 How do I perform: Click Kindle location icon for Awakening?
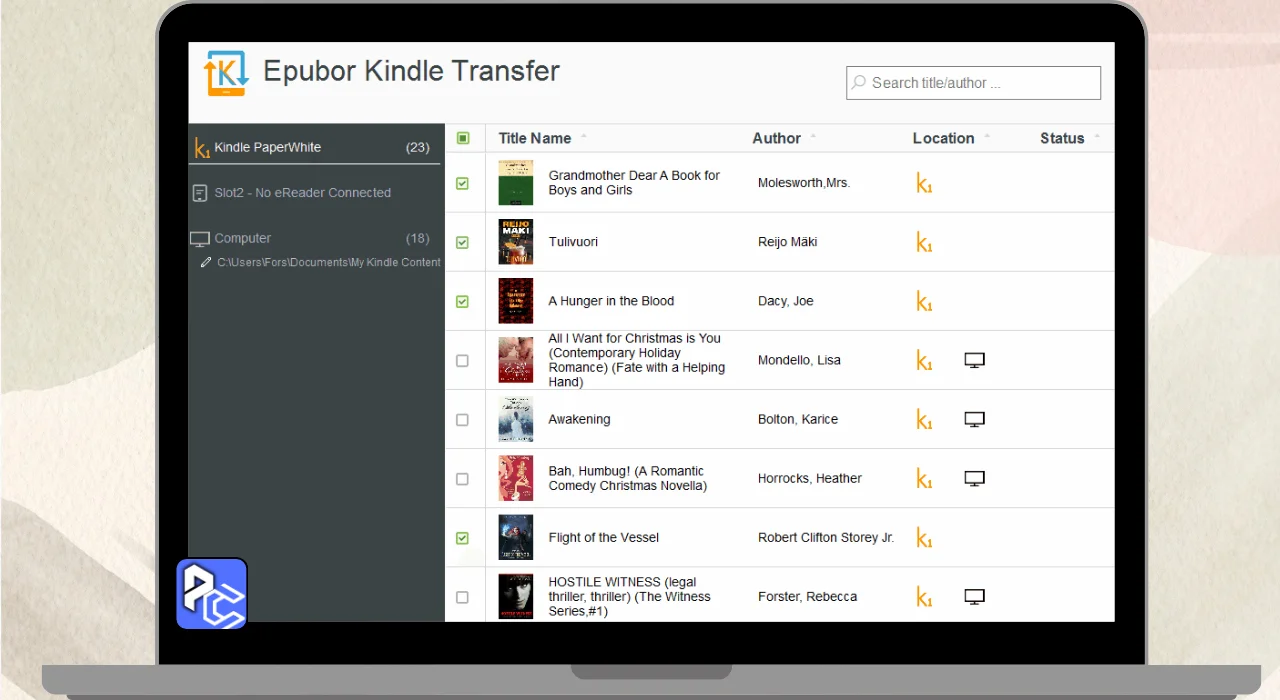pos(924,419)
